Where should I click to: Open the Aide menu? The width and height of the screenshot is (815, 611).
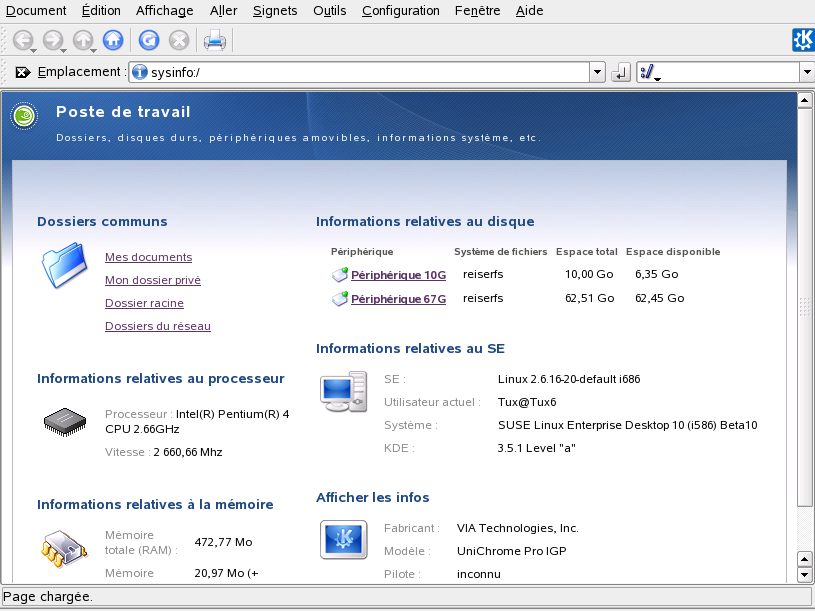point(530,10)
